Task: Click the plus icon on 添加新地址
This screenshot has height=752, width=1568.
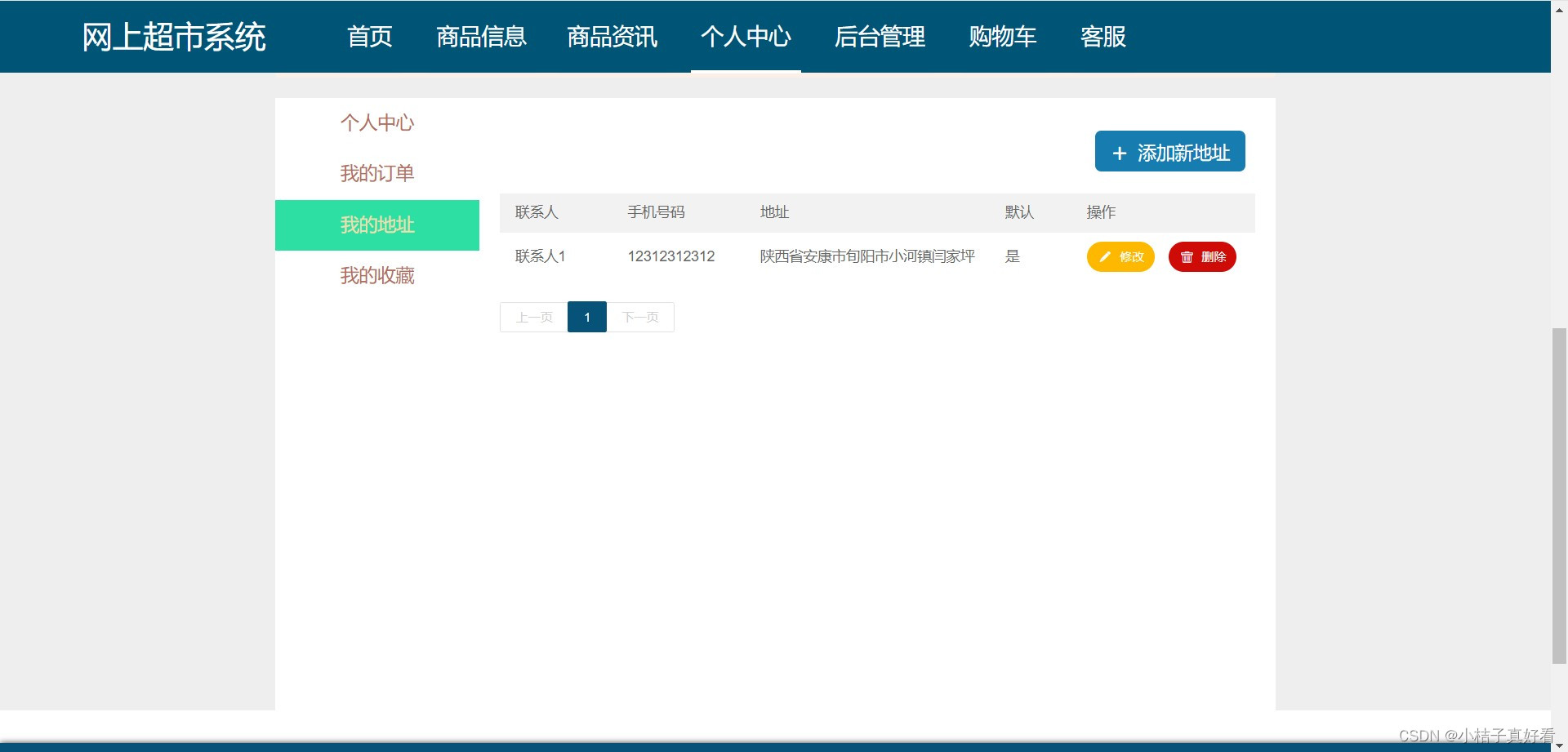Action: tap(1120, 153)
